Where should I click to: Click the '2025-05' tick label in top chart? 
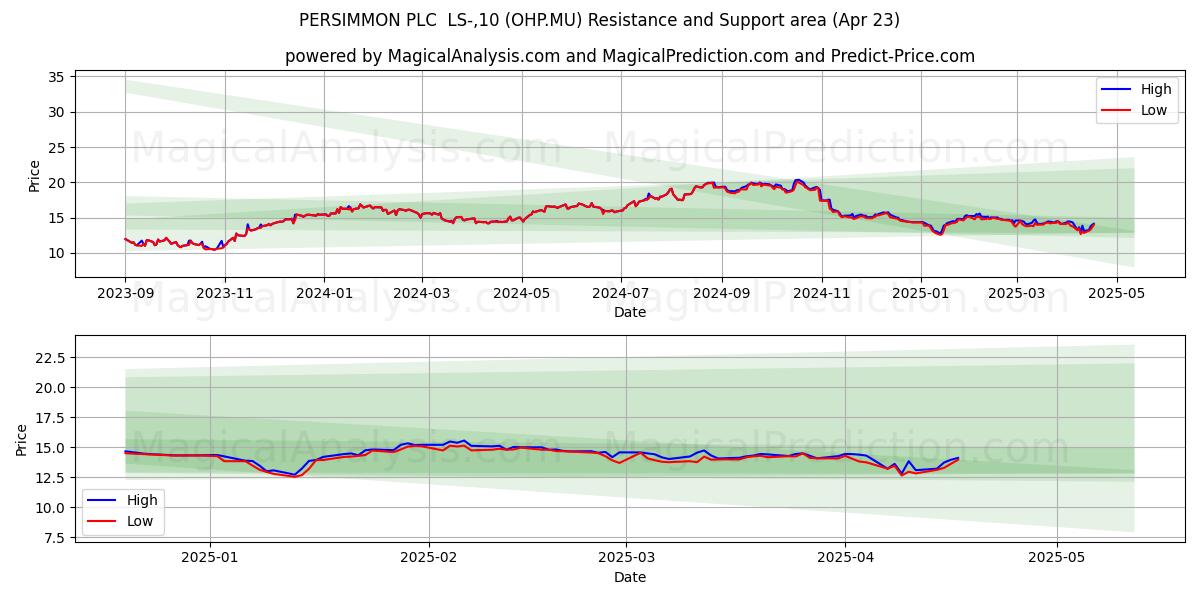(1117, 294)
